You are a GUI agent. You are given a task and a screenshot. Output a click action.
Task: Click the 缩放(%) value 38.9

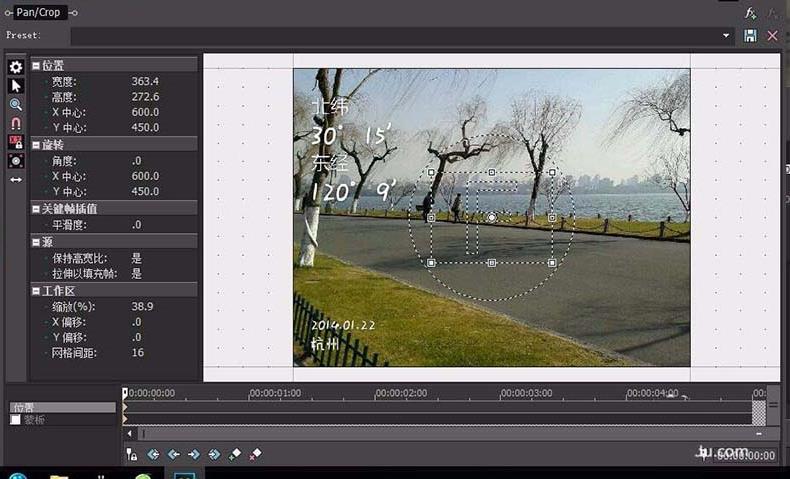tap(143, 306)
